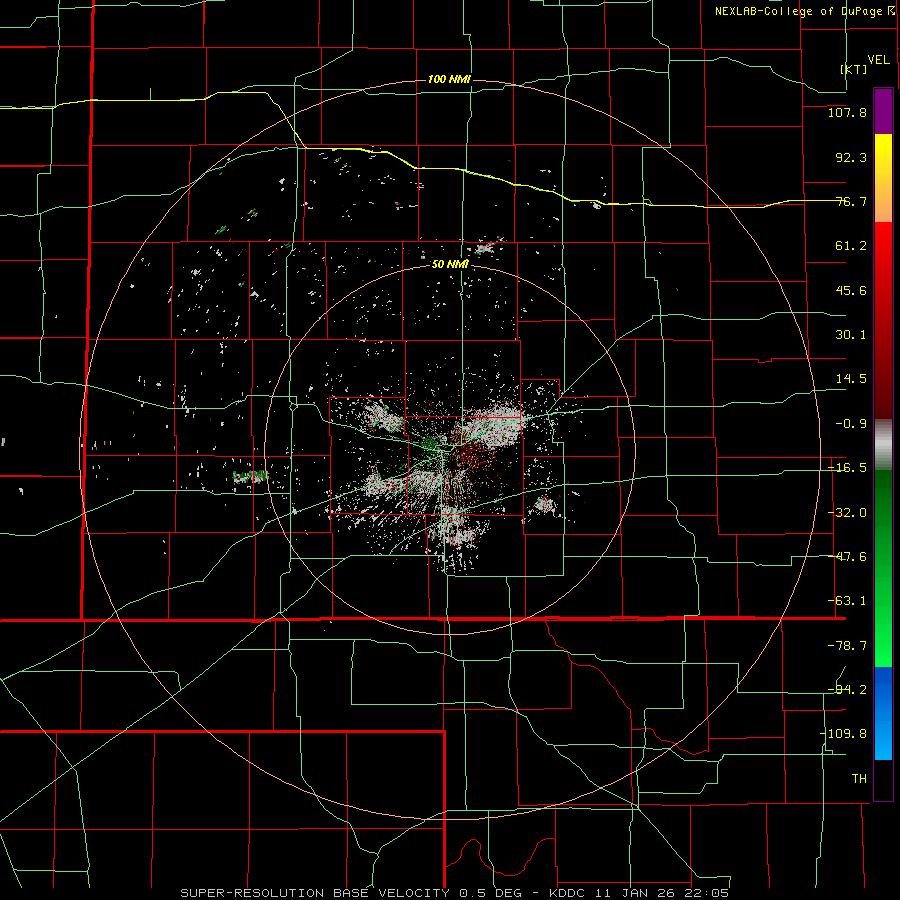This screenshot has height=900, width=900.
Task: Click the [KT] units label
Action: click(x=853, y=69)
